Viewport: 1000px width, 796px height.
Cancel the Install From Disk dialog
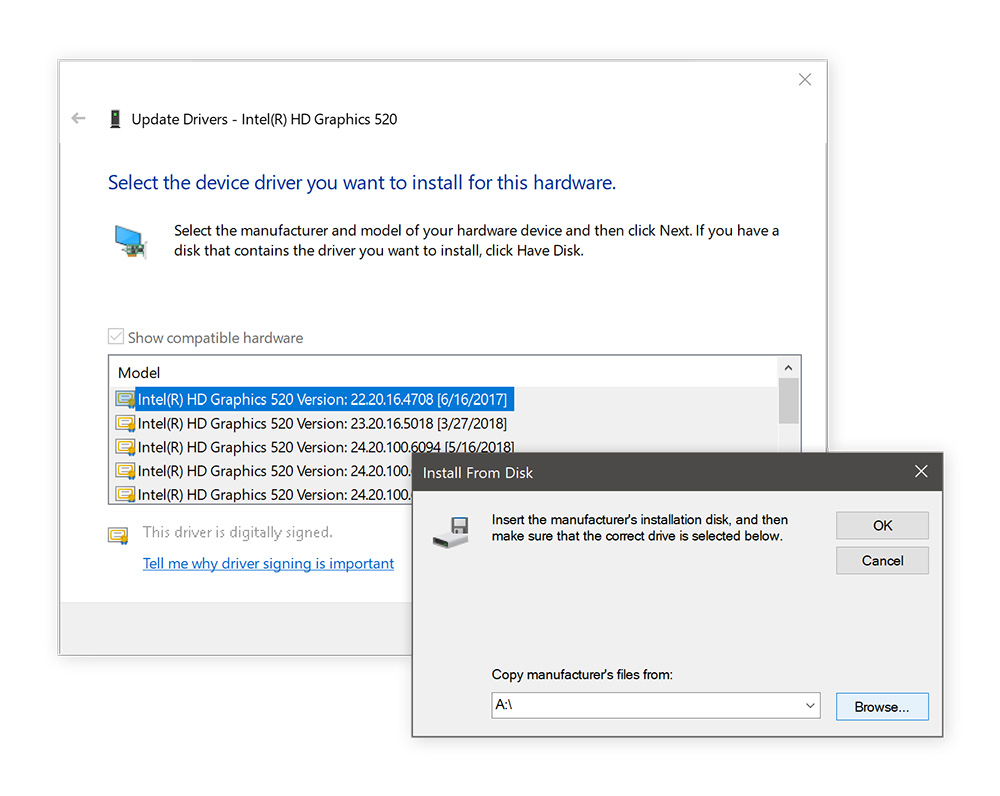882,561
